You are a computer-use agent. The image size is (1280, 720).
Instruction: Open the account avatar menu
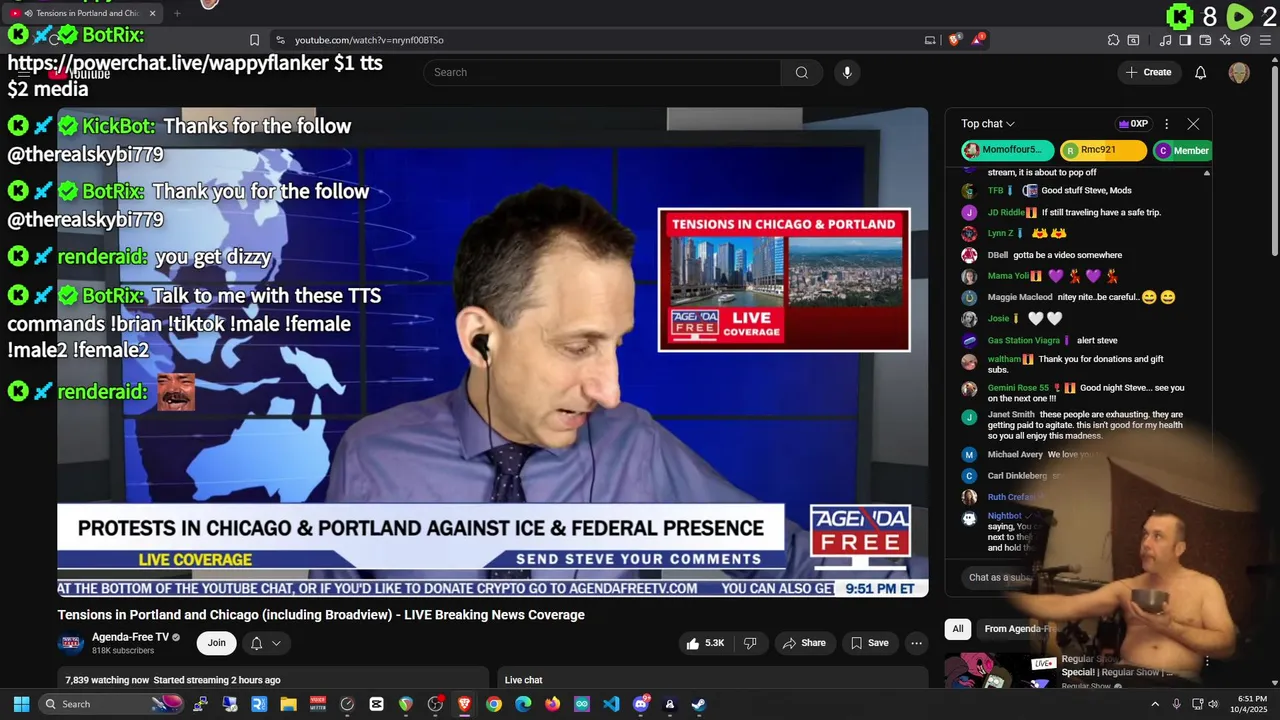click(x=1239, y=72)
